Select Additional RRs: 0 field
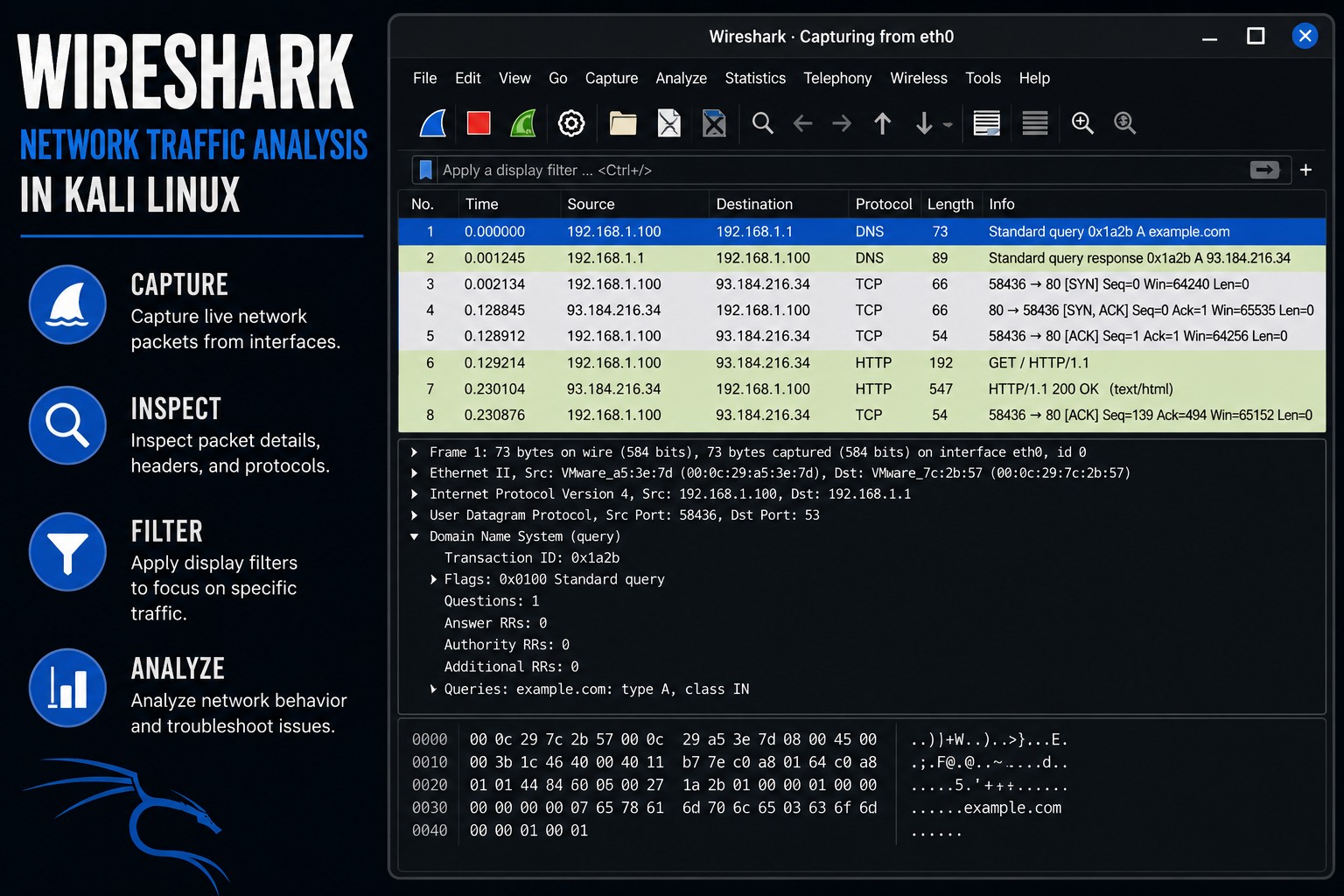 [x=511, y=667]
